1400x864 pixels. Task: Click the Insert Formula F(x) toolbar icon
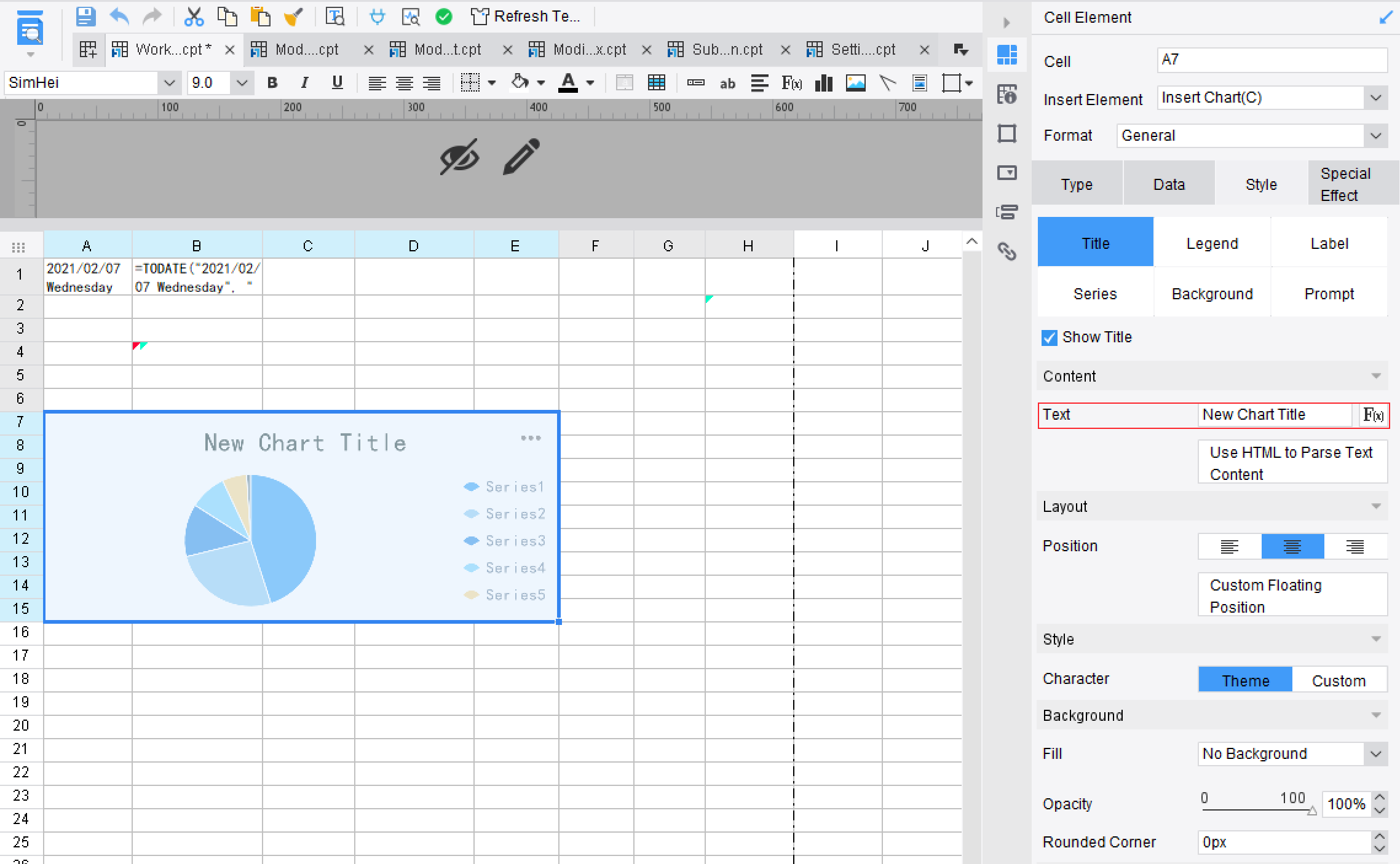pyautogui.click(x=791, y=83)
